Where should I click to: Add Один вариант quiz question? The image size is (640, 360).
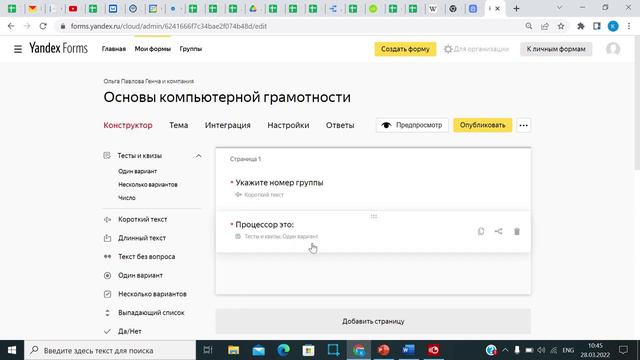pos(138,171)
